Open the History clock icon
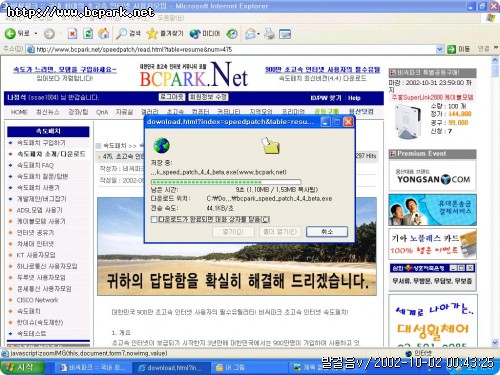The image size is (500, 375). tap(232, 33)
